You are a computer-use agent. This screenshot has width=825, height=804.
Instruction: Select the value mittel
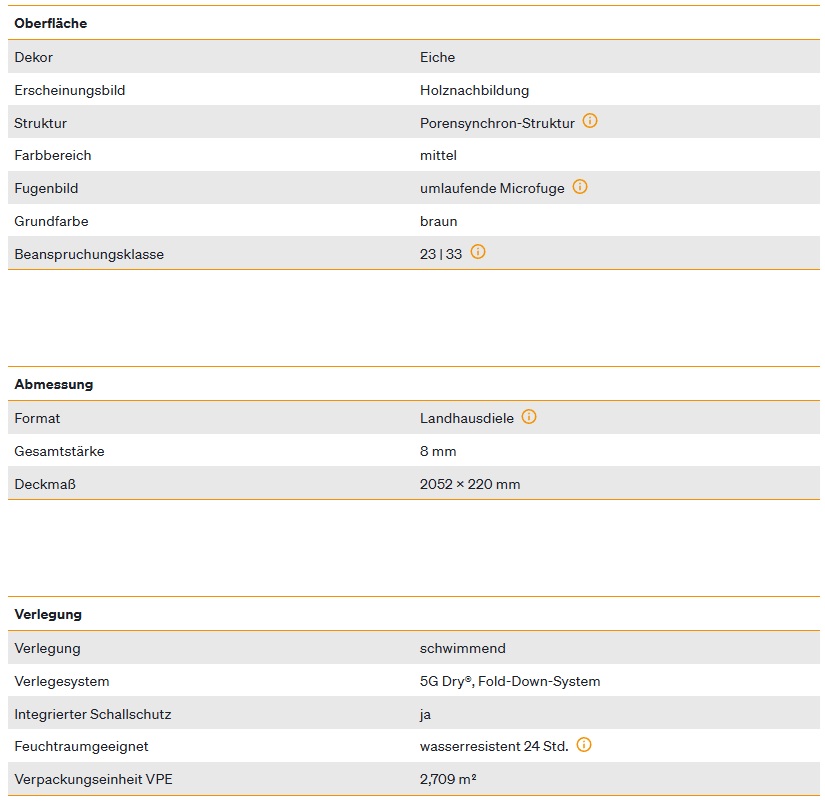pos(438,156)
